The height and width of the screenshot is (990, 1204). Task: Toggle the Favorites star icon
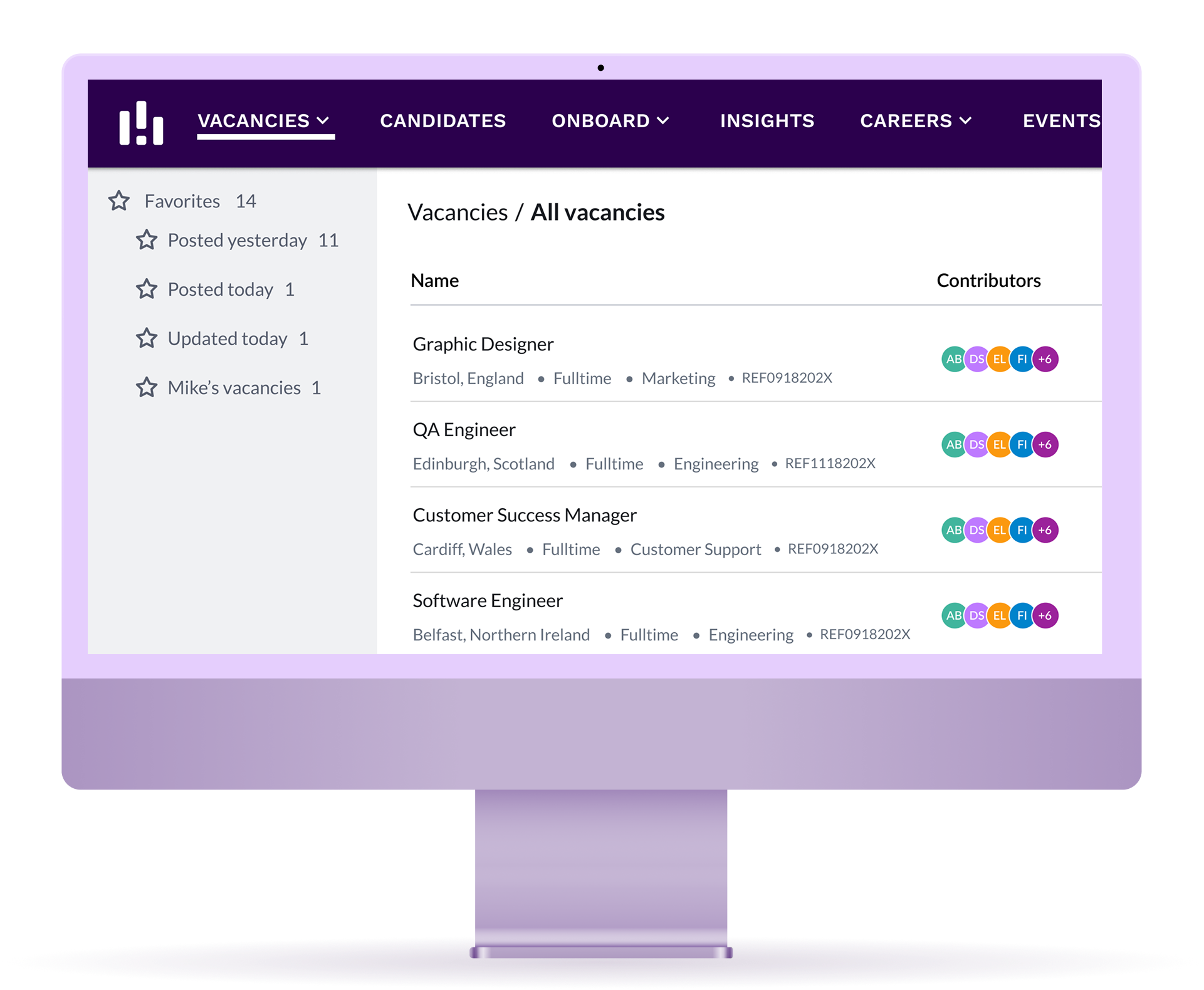pos(119,201)
